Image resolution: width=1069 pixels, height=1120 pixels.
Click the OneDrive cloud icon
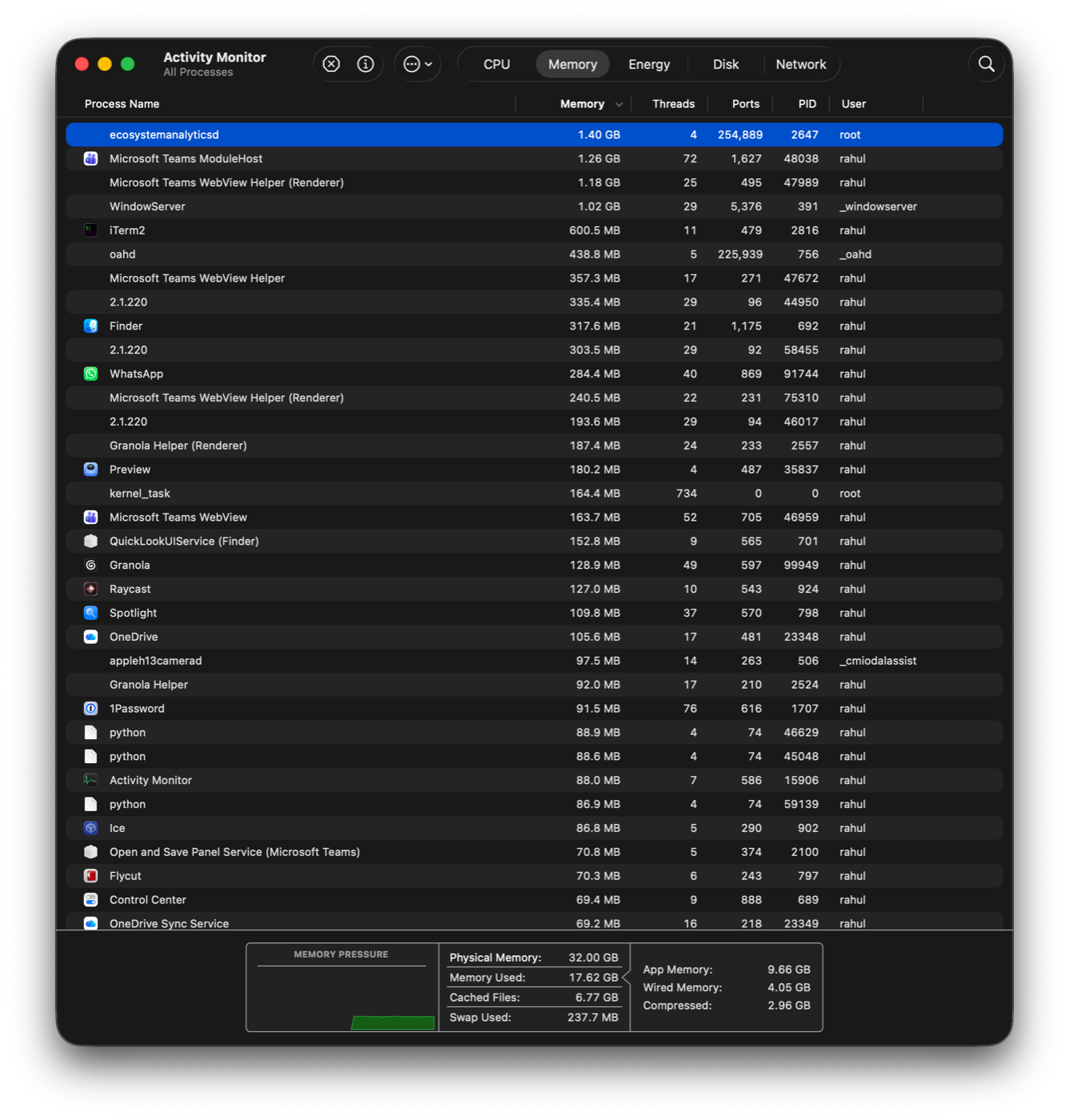pos(90,637)
